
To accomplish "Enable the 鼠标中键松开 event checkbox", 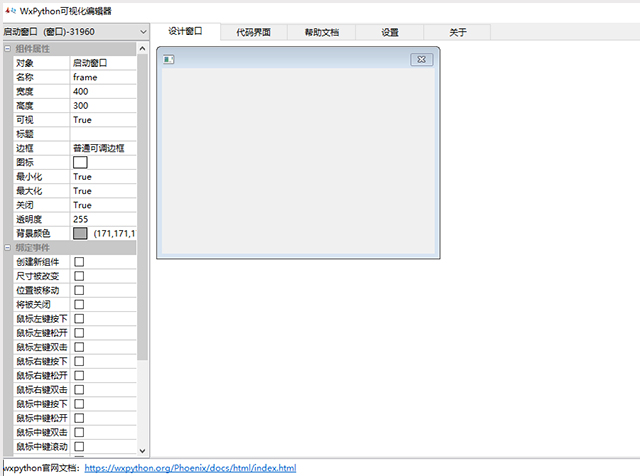I will coord(79,418).
